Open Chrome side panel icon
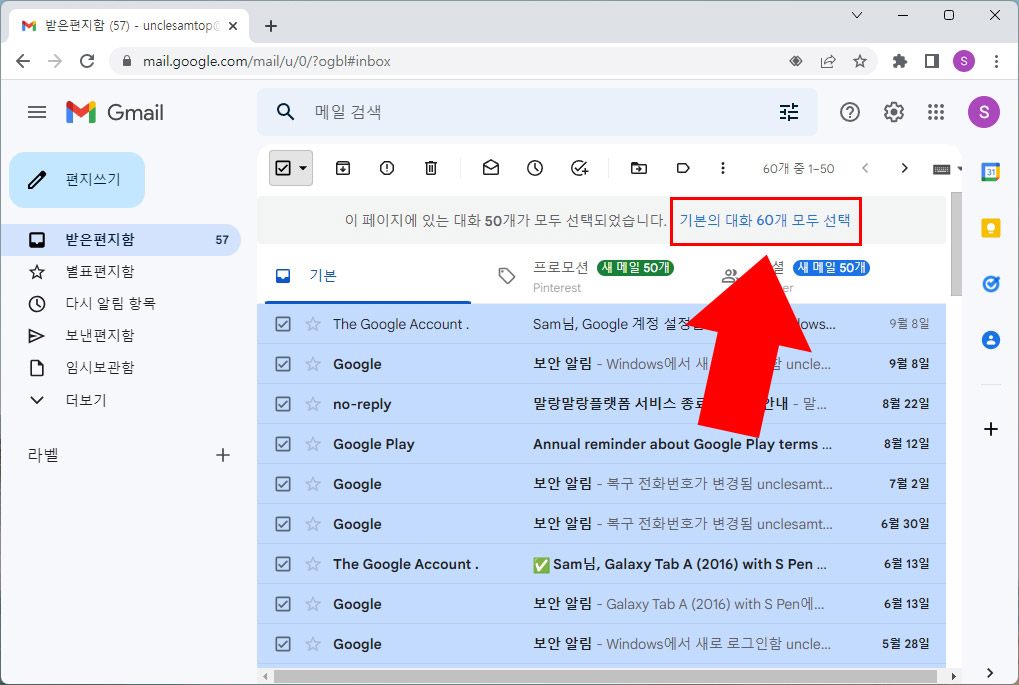The height and width of the screenshot is (685, 1019). pos(932,61)
